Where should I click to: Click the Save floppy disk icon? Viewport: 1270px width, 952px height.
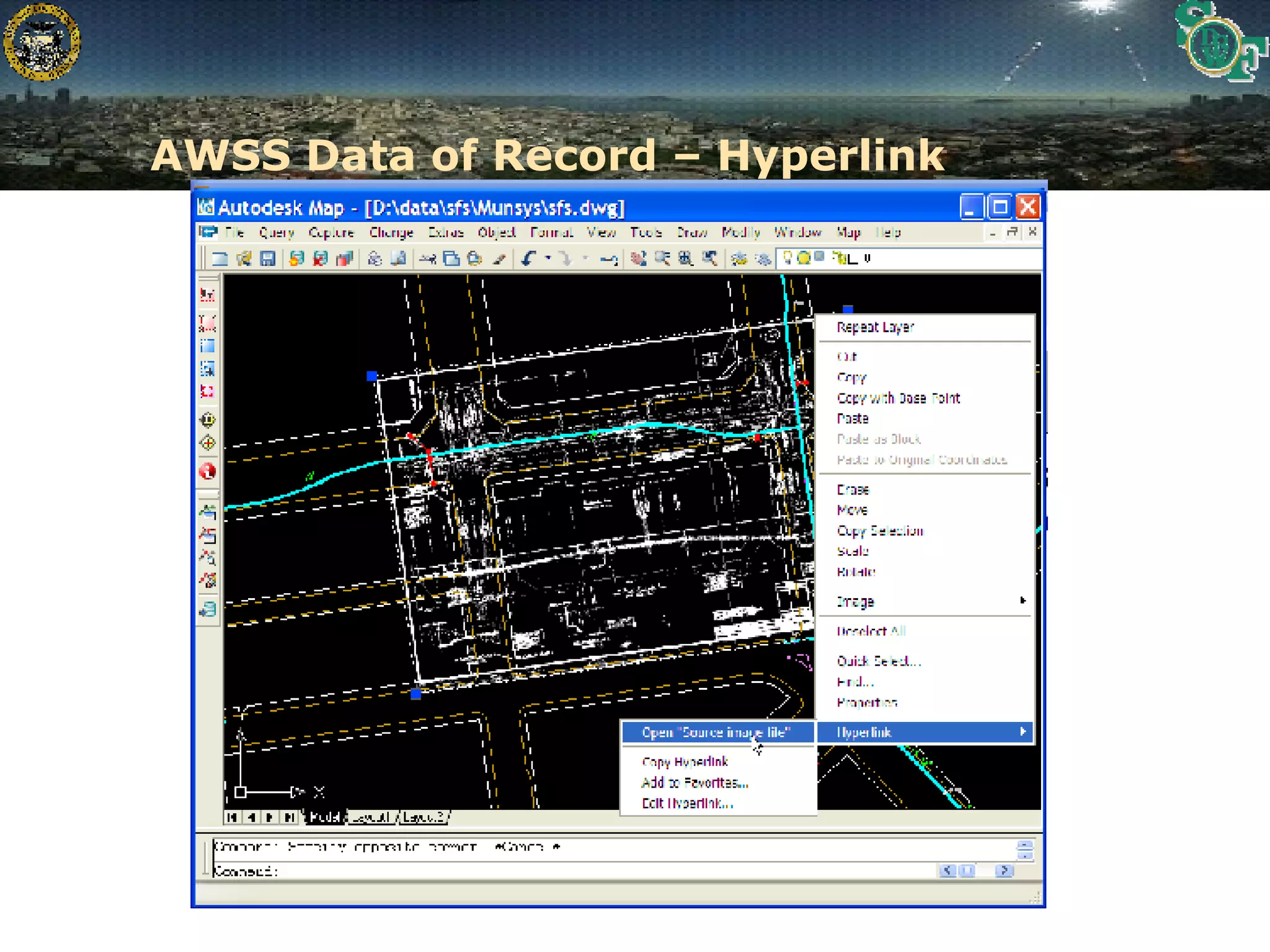267,258
